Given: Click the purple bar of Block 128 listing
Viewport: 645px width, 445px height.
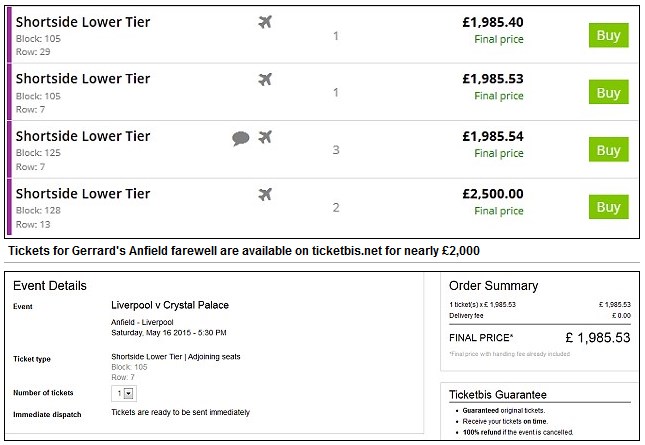Looking at the screenshot, I should pyautogui.click(x=10, y=207).
